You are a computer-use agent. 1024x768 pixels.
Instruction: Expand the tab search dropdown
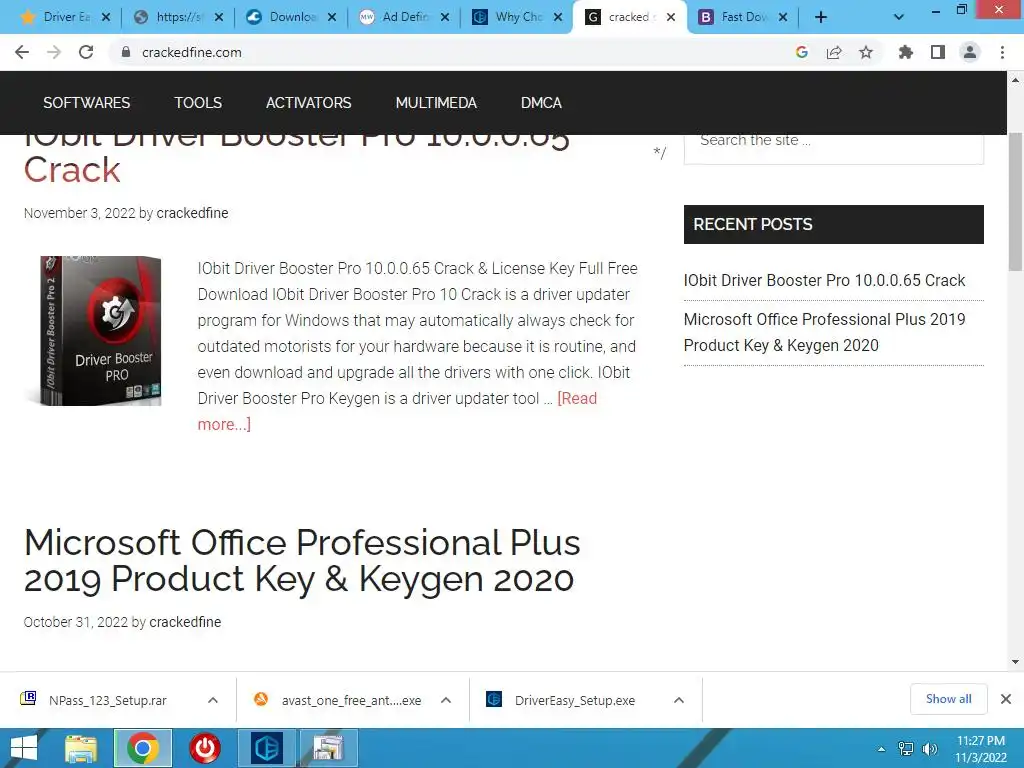[x=899, y=17]
